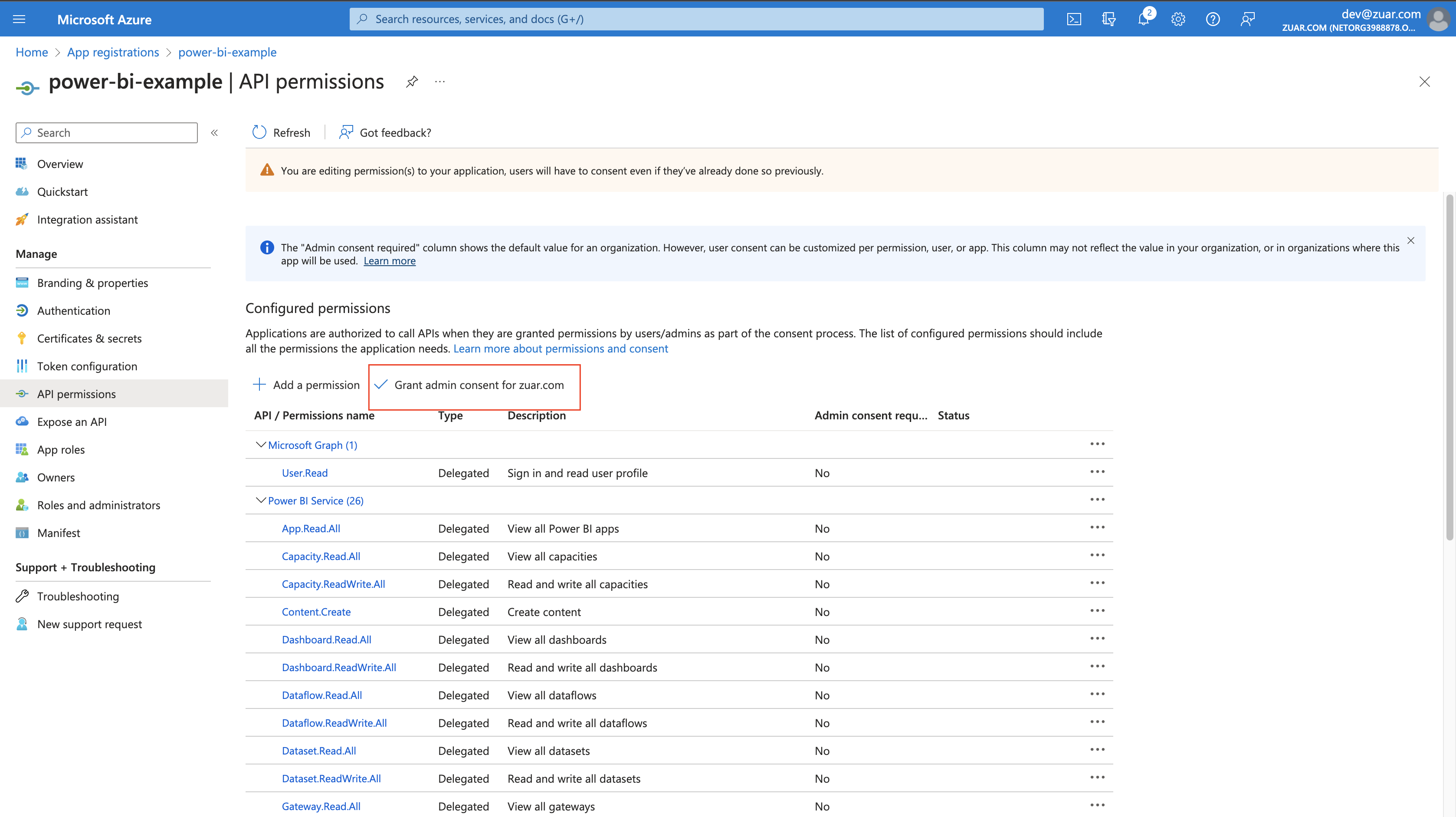Open the Learn more link in info banner
The image size is (1456, 817).
[390, 260]
